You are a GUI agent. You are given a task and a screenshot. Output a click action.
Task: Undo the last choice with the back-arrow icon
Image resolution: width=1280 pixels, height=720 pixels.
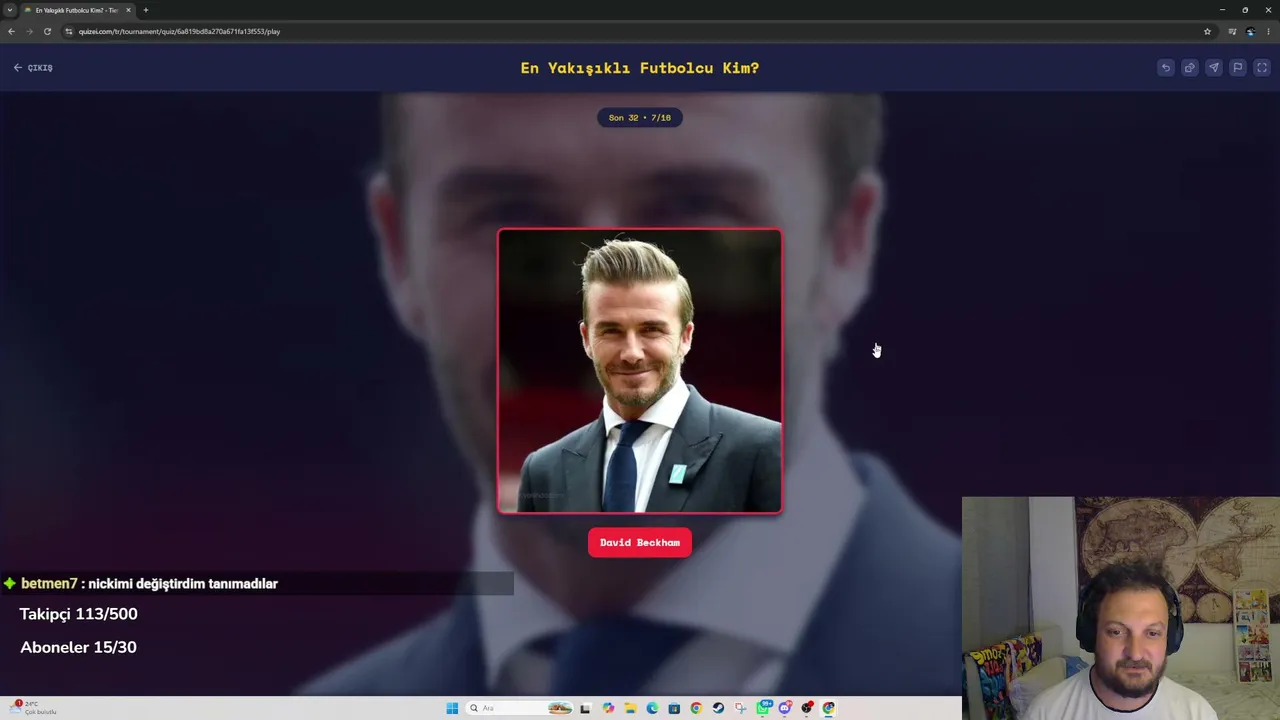[1166, 68]
